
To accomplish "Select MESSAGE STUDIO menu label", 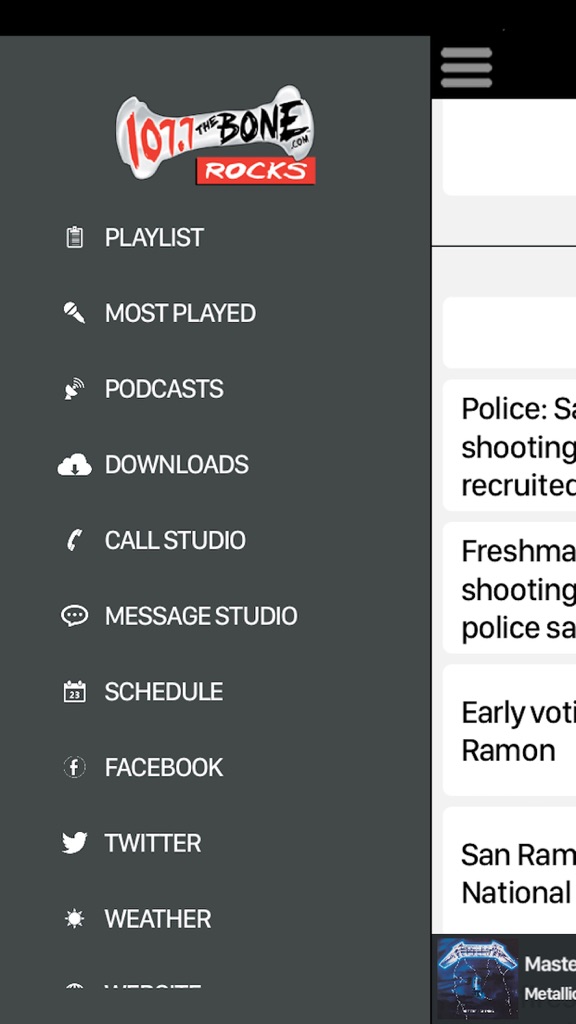I will (201, 616).
